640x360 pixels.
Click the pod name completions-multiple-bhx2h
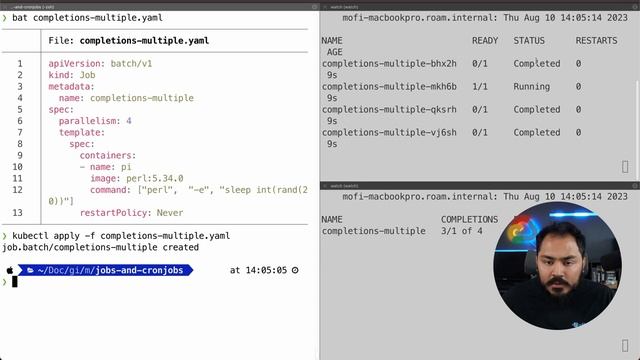389,64
